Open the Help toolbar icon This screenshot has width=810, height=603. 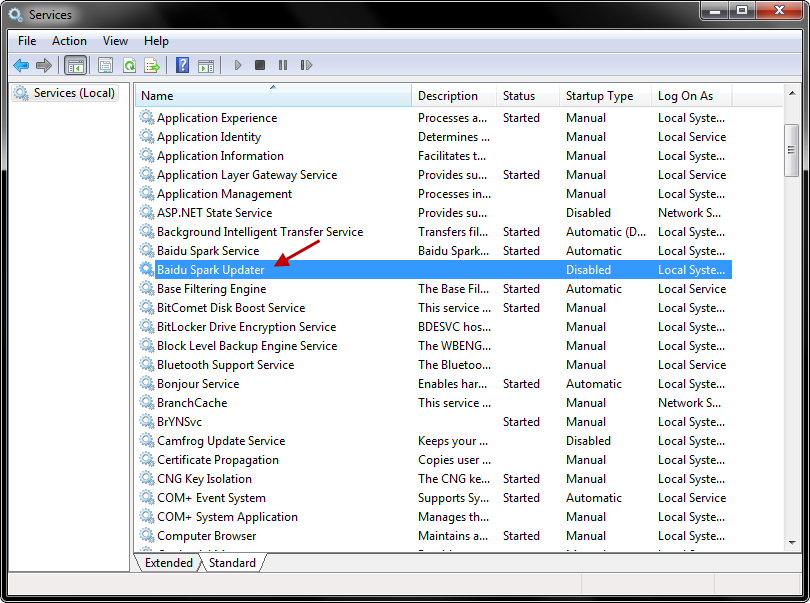coord(182,65)
